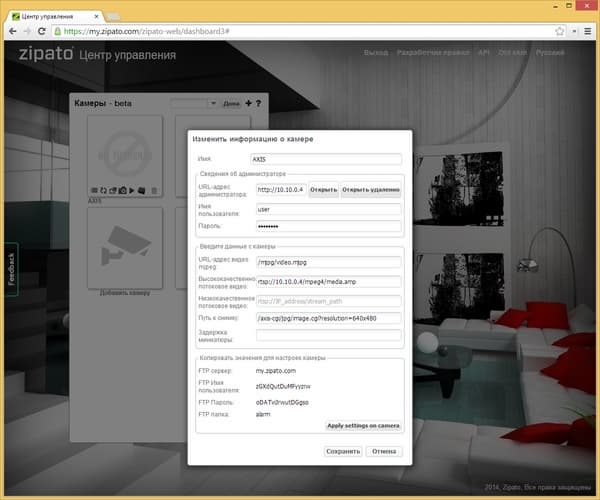Delete the AXIS camera with the trash icon

coord(154,190)
